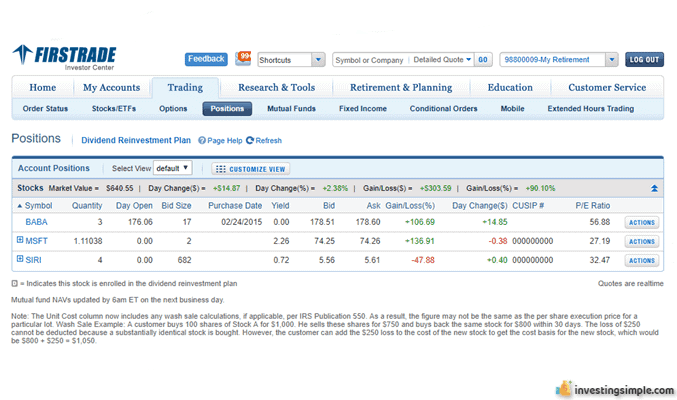The height and width of the screenshot is (400, 677).
Task: Open the Customer Service tab
Action: click(607, 88)
